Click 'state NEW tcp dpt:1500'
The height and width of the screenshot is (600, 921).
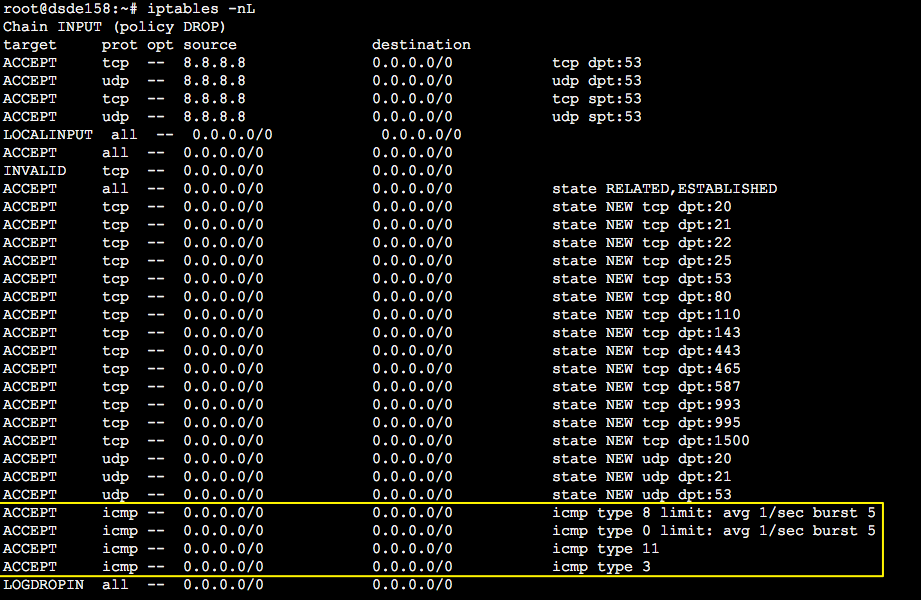point(651,441)
